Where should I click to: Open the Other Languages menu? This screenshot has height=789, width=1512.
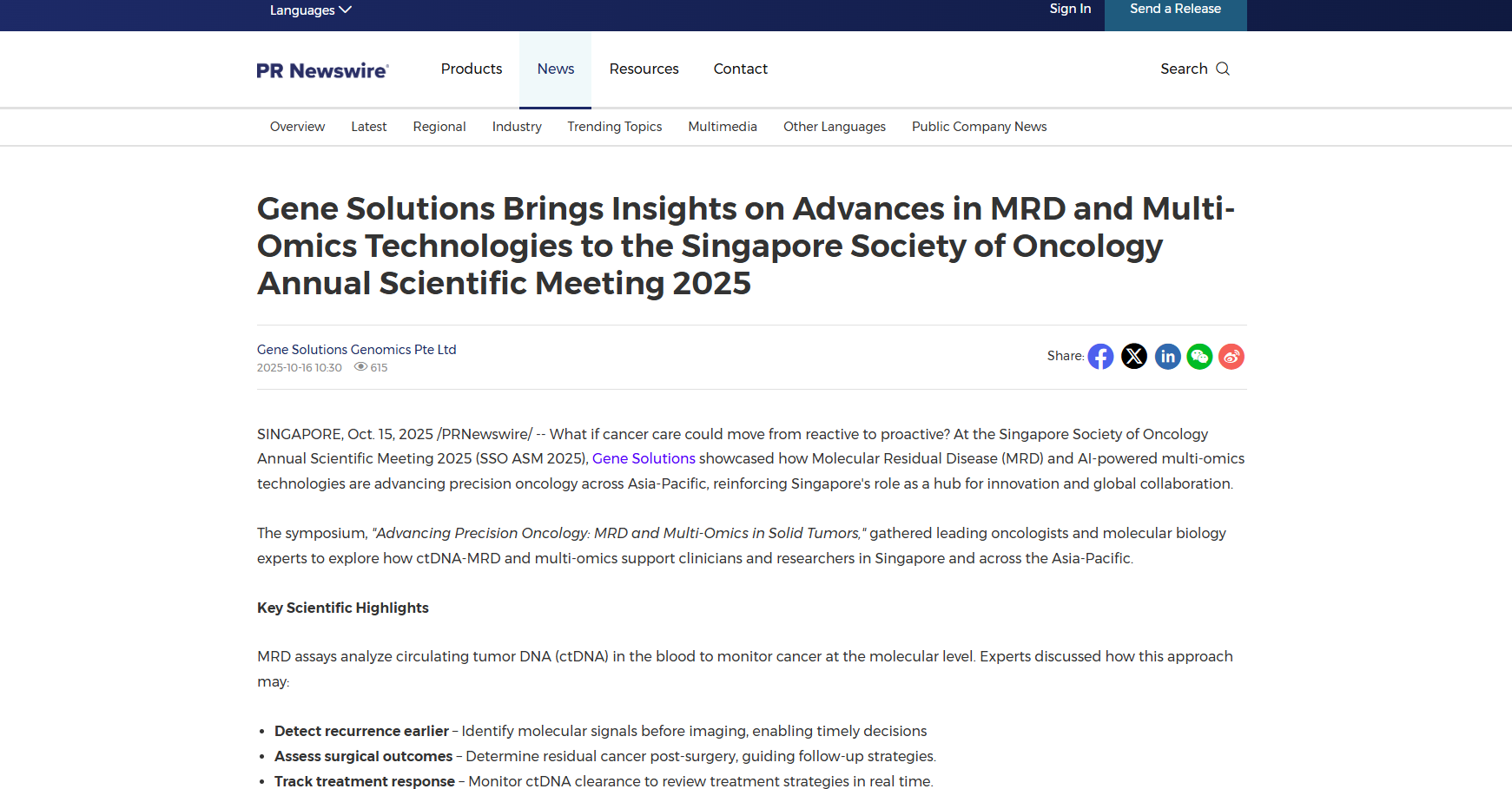(x=834, y=127)
